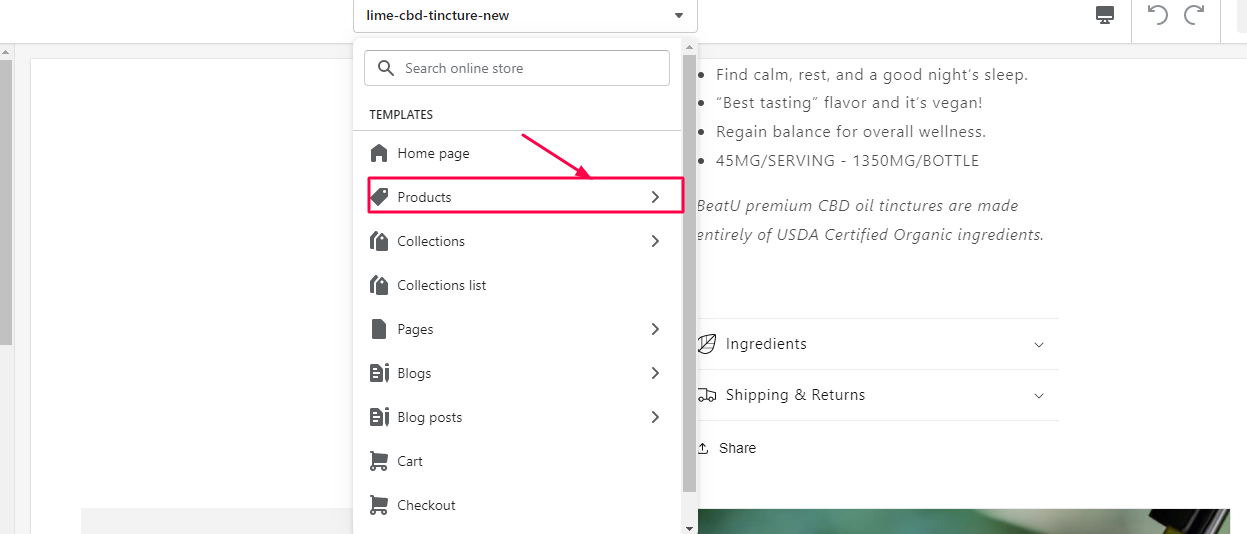Click the Ingredients leaf icon

tap(706, 344)
